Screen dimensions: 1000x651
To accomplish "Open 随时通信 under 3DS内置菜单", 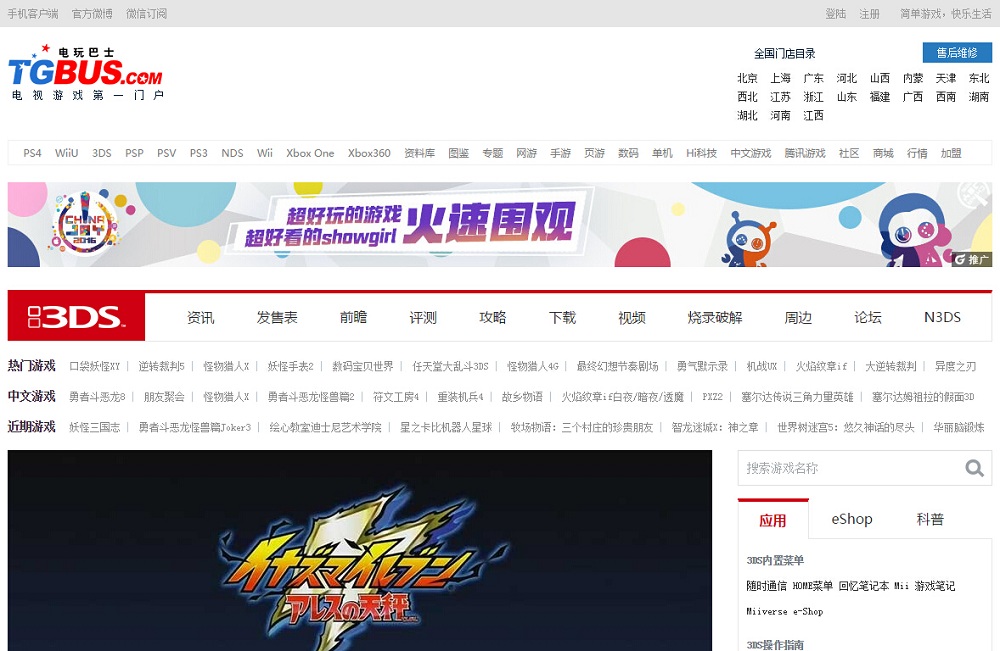I will click(x=767, y=585).
